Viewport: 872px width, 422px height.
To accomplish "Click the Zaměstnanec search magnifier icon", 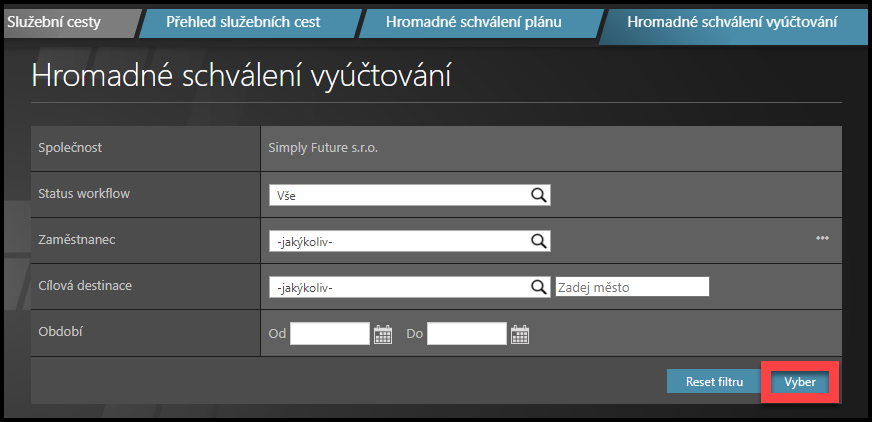I will click(x=538, y=241).
